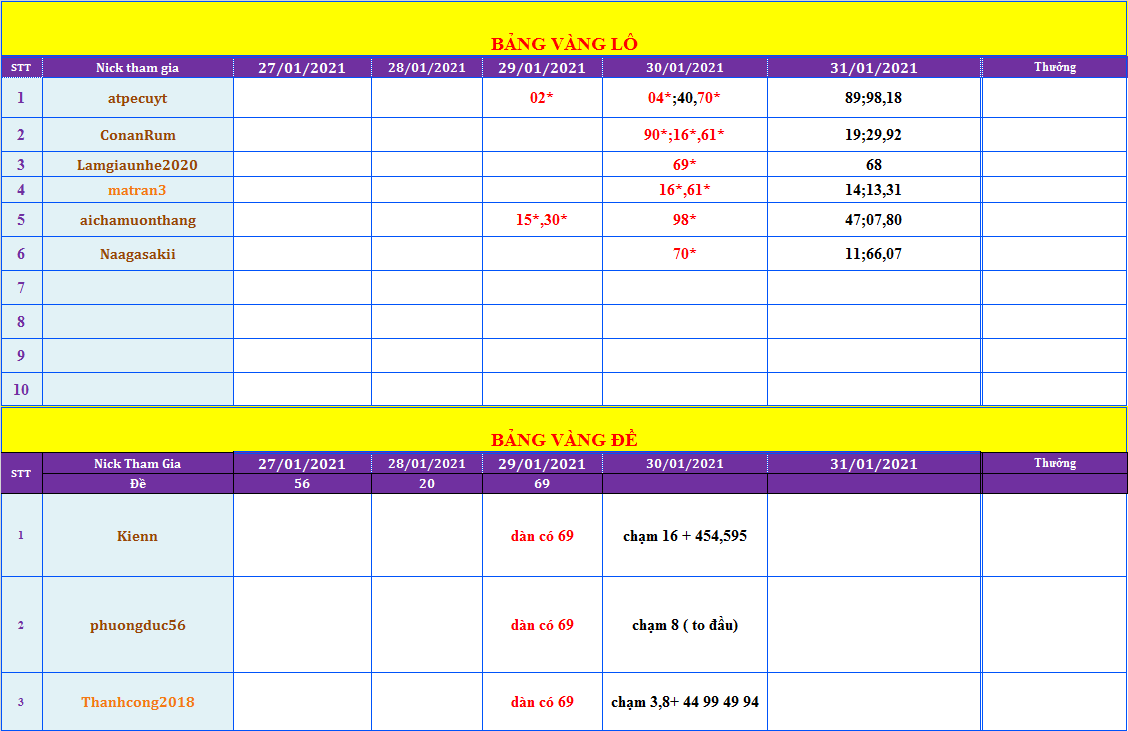Image resolution: width=1128 pixels, height=731 pixels.
Task: Click the 'chạm 8 ( to đầu)' cell
Action: [685, 625]
